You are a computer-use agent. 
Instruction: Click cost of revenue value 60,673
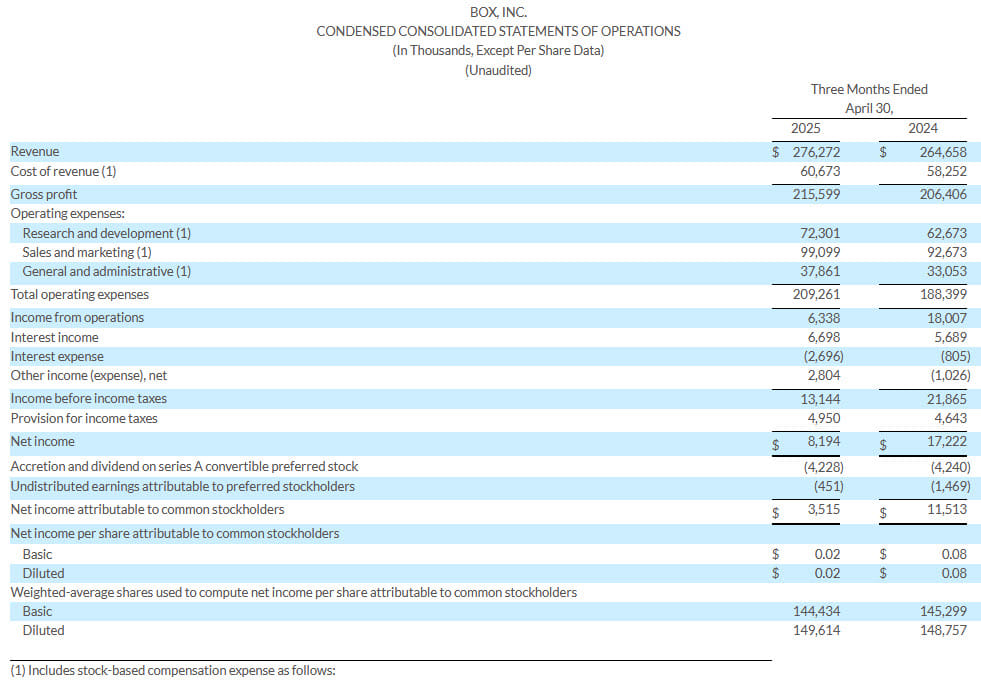tap(820, 171)
